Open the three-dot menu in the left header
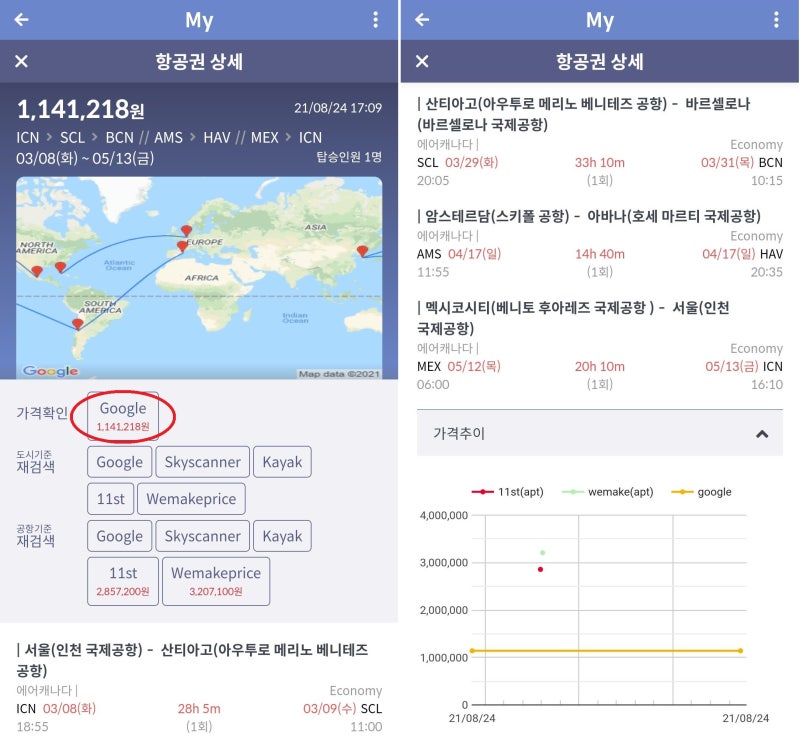 376,20
